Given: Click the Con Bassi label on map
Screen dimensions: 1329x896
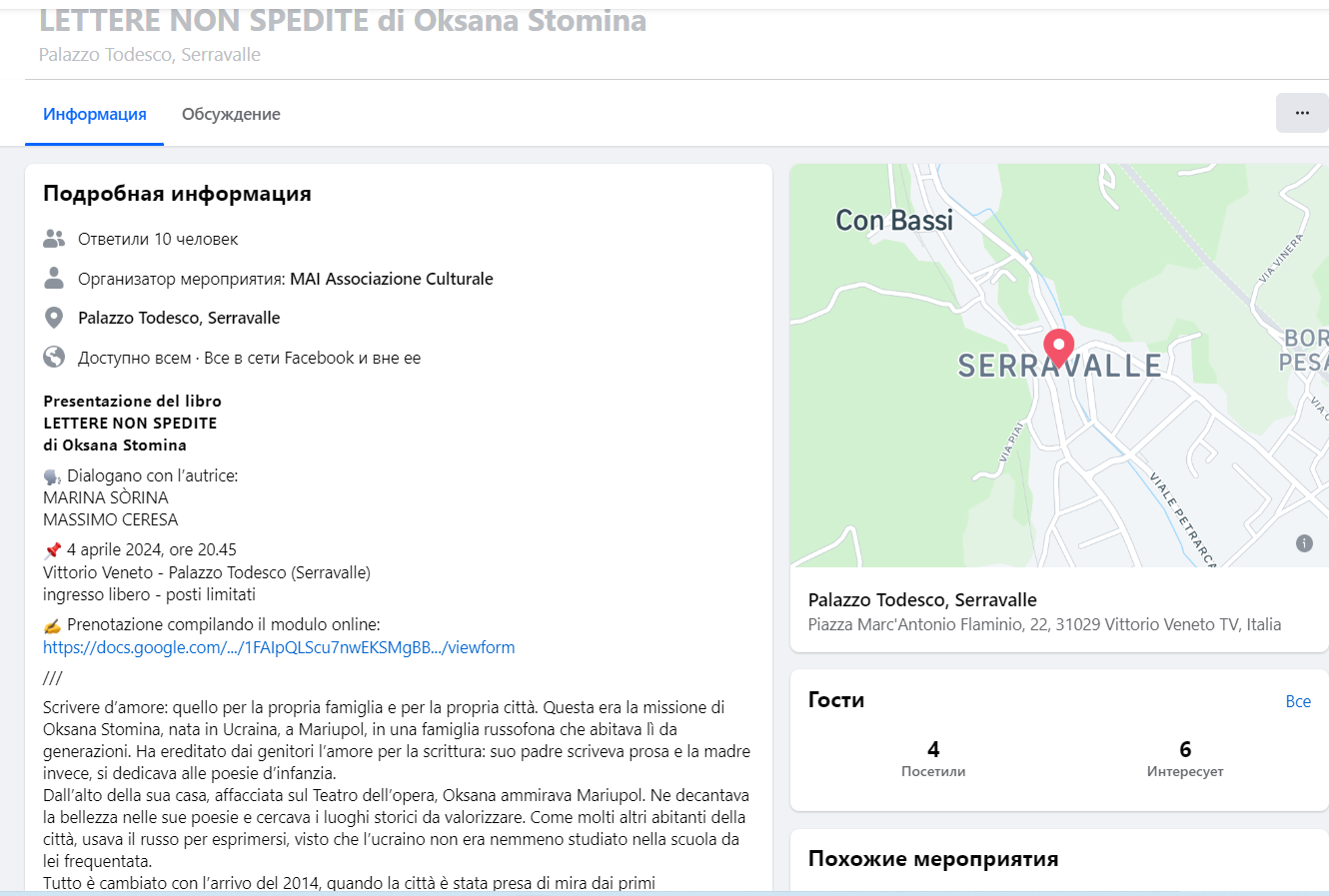Looking at the screenshot, I should [894, 220].
